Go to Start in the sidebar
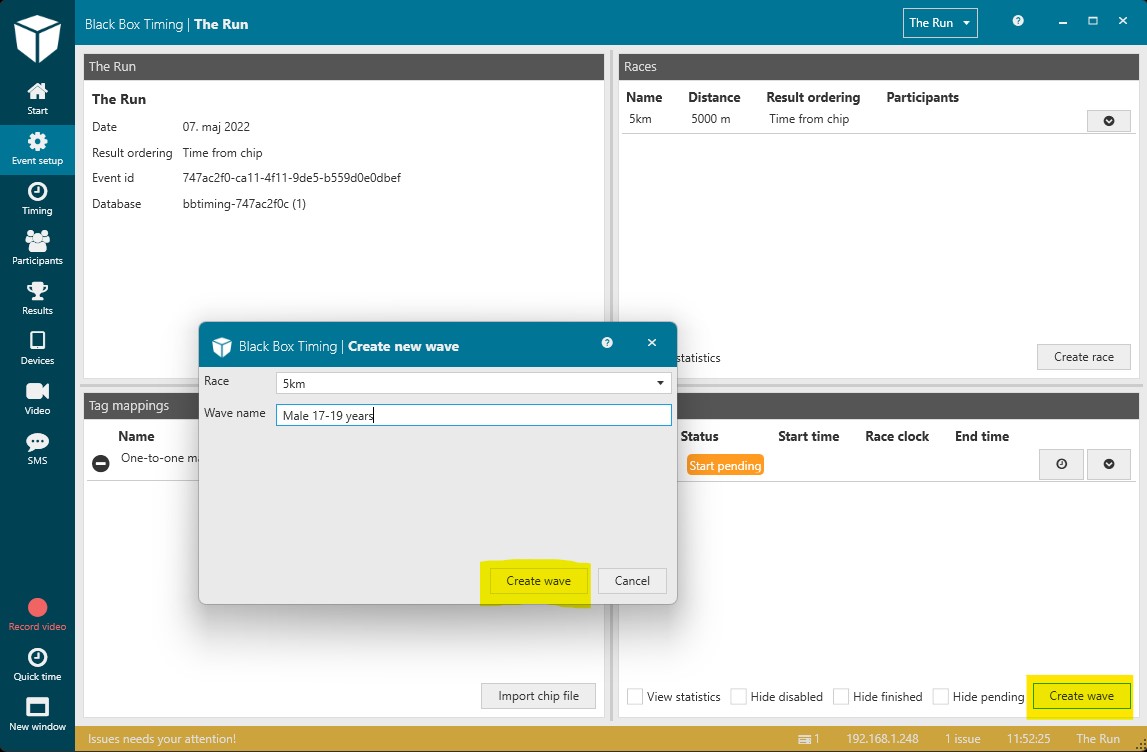The width and height of the screenshot is (1147, 752). [x=37, y=99]
